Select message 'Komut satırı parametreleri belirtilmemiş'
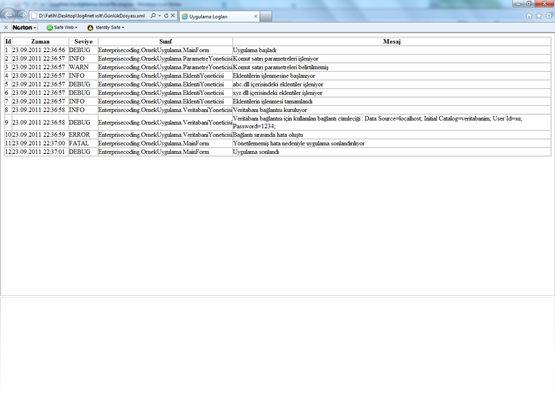This screenshot has width=555, height=394. [281, 67]
